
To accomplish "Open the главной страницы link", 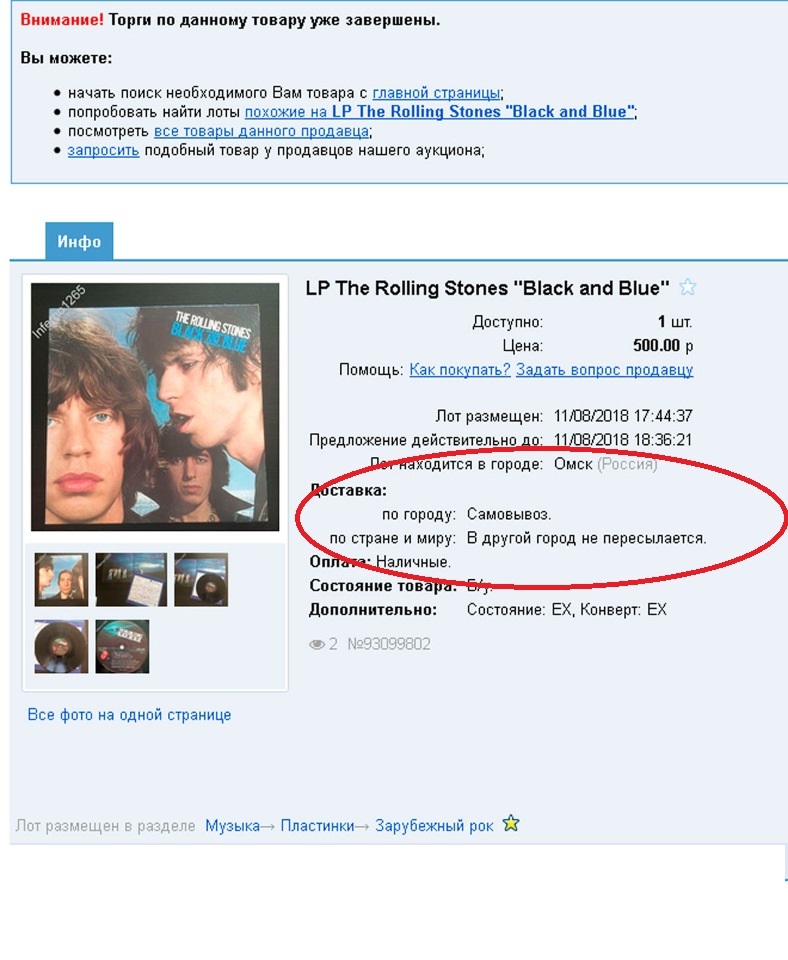I will tap(436, 93).
